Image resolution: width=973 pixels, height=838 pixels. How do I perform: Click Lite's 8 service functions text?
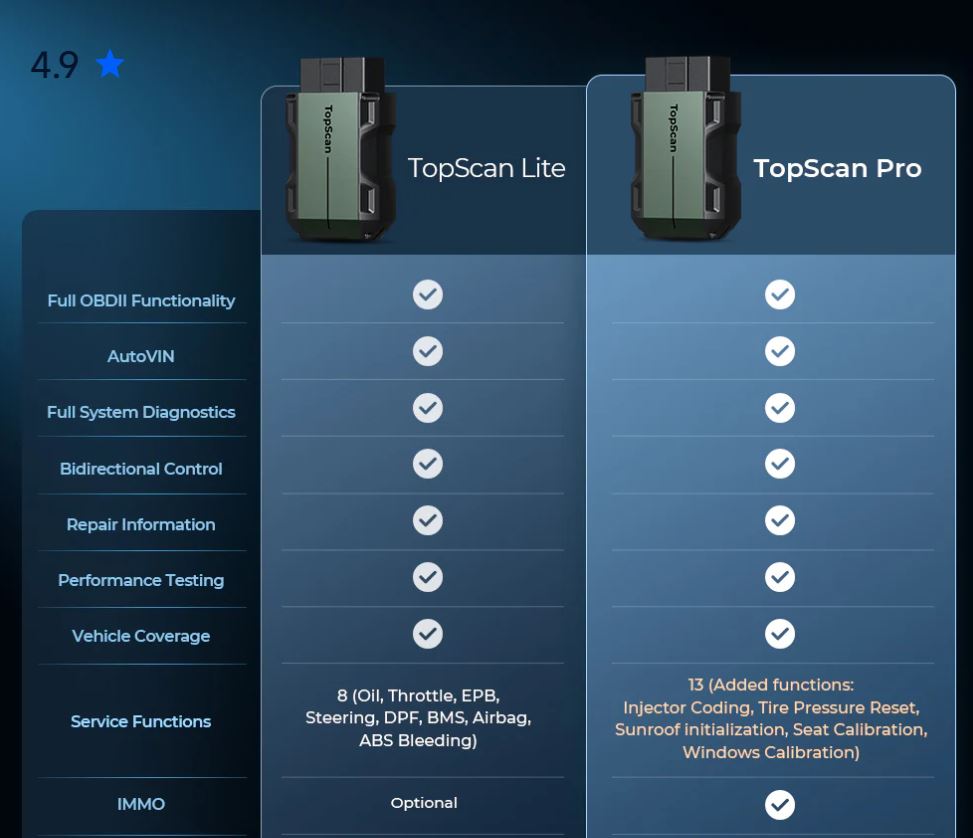pos(418,718)
